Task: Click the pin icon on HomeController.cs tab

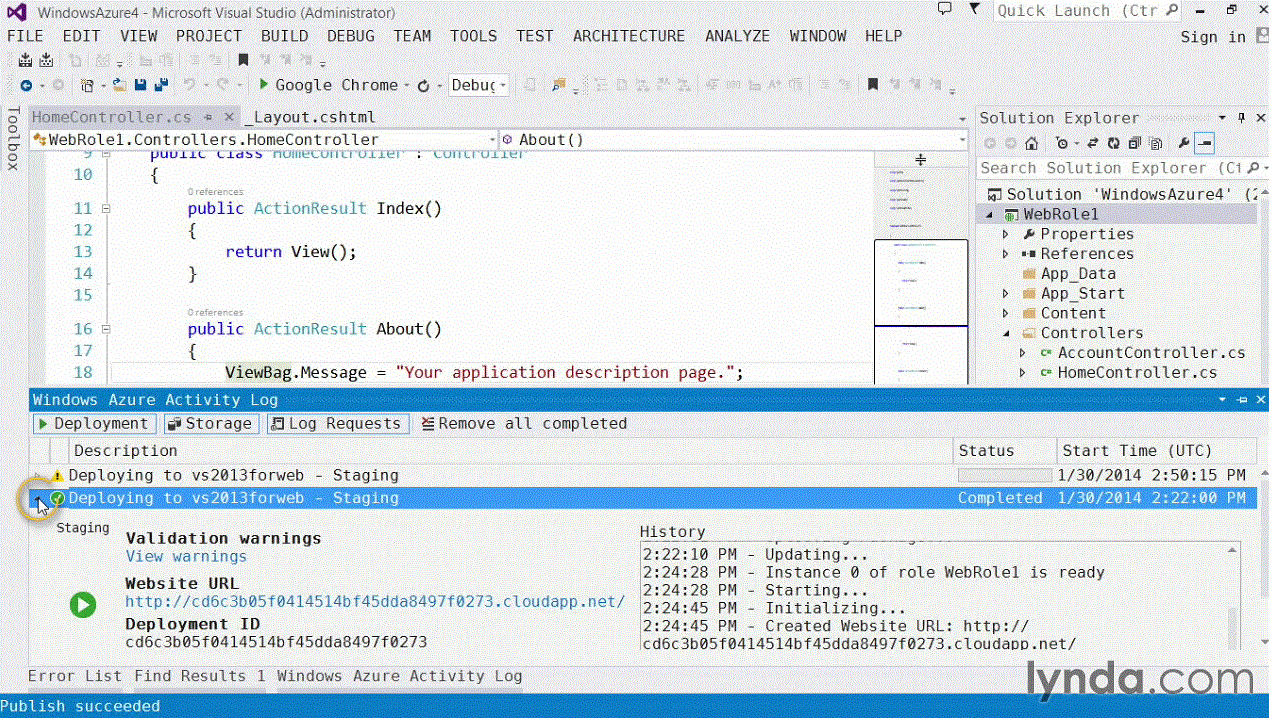Action: tap(208, 118)
